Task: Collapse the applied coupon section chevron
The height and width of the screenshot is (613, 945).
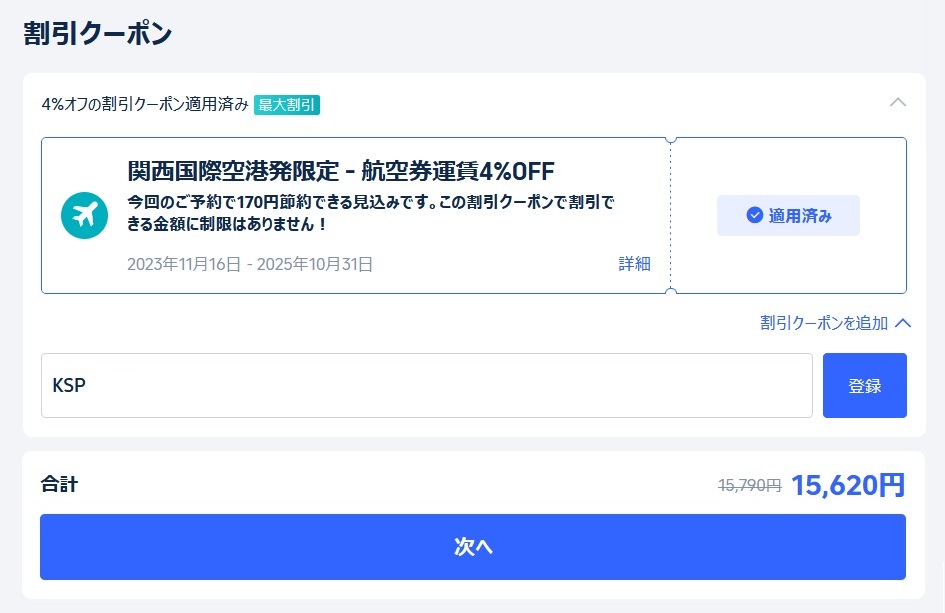Action: [898, 102]
